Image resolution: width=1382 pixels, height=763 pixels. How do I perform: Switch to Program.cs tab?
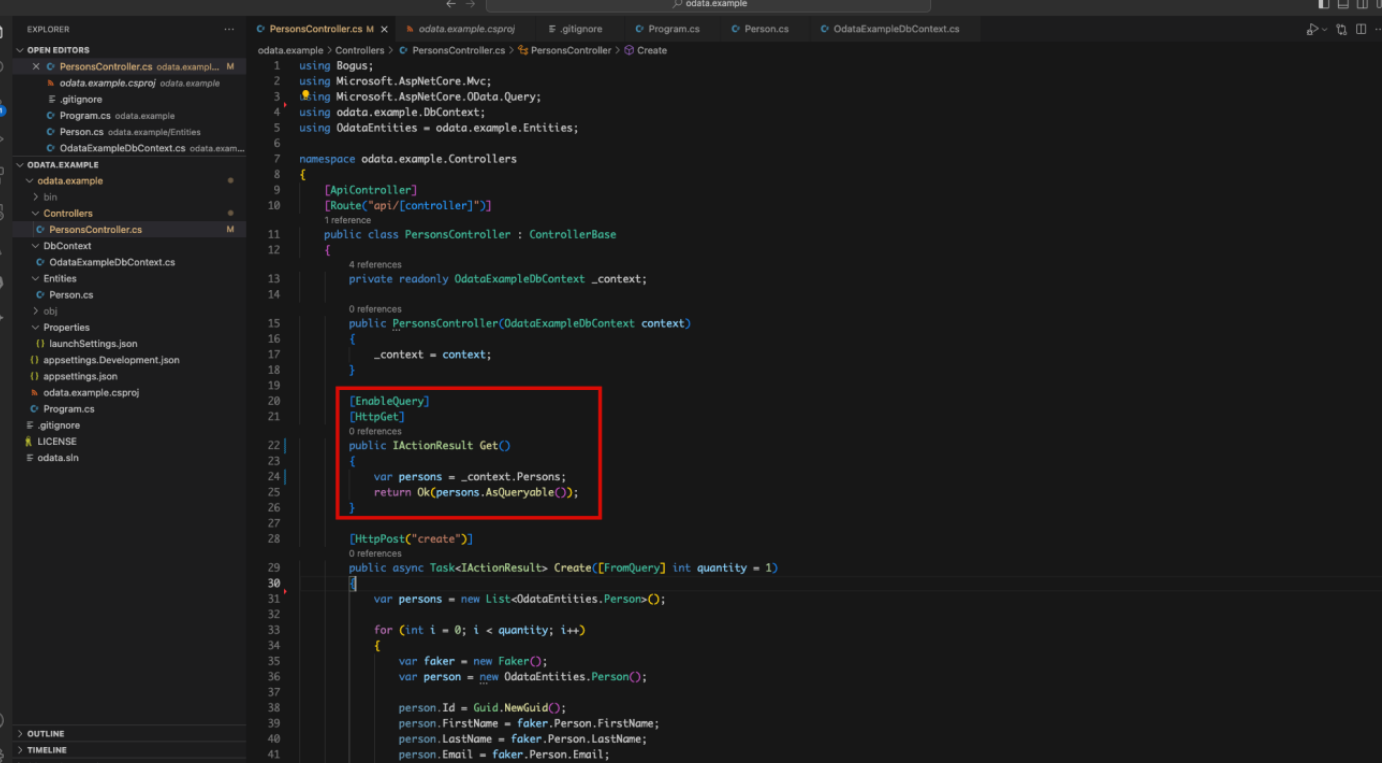(x=673, y=29)
